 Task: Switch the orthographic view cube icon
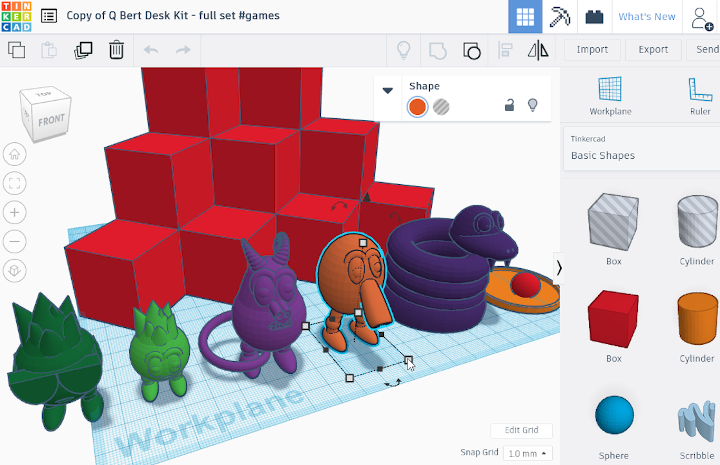pos(15,270)
